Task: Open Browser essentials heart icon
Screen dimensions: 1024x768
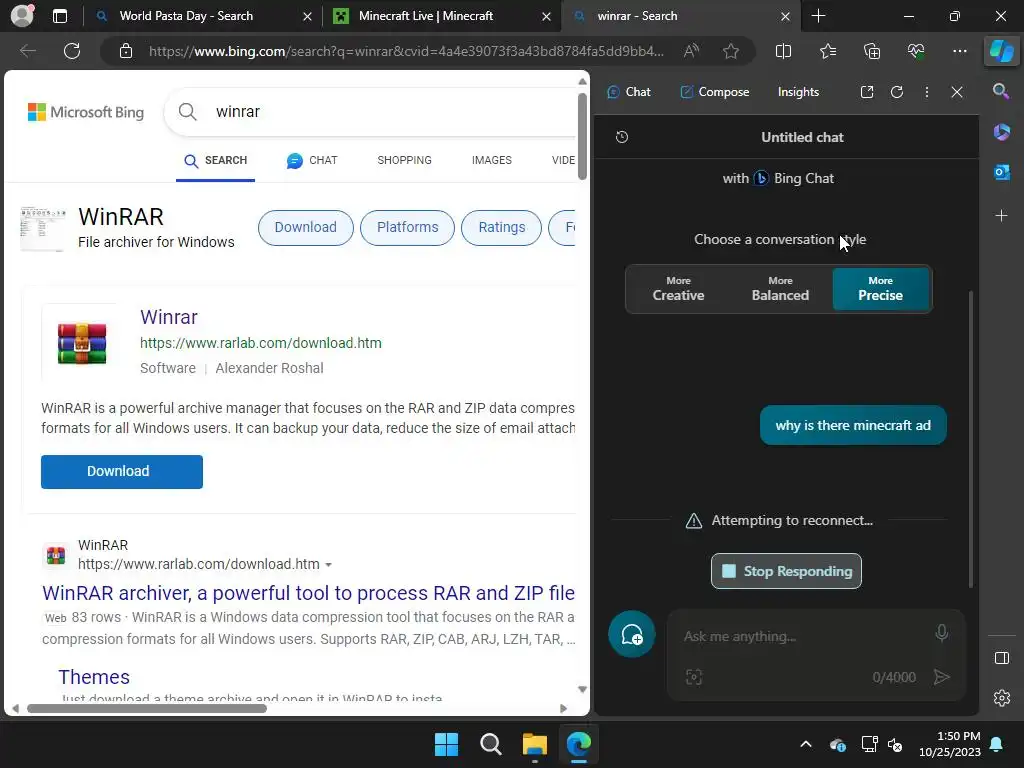Action: pyautogui.click(x=916, y=51)
